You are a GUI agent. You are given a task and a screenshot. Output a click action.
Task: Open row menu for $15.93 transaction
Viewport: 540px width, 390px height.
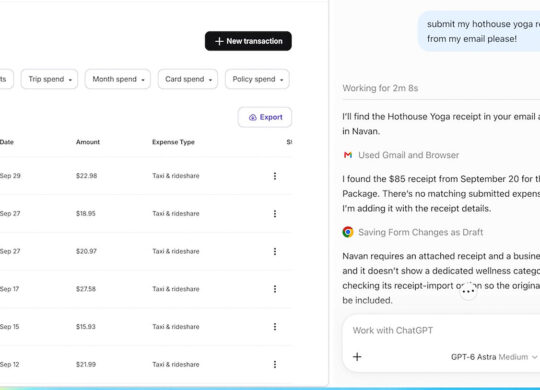point(275,326)
